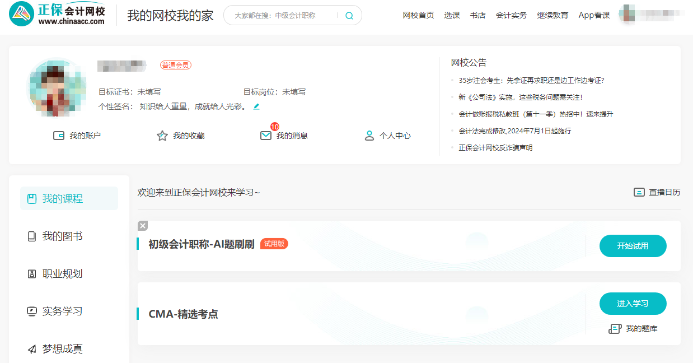Edit personal signature with the pencil icon
The height and width of the screenshot is (363, 693).
point(256,107)
